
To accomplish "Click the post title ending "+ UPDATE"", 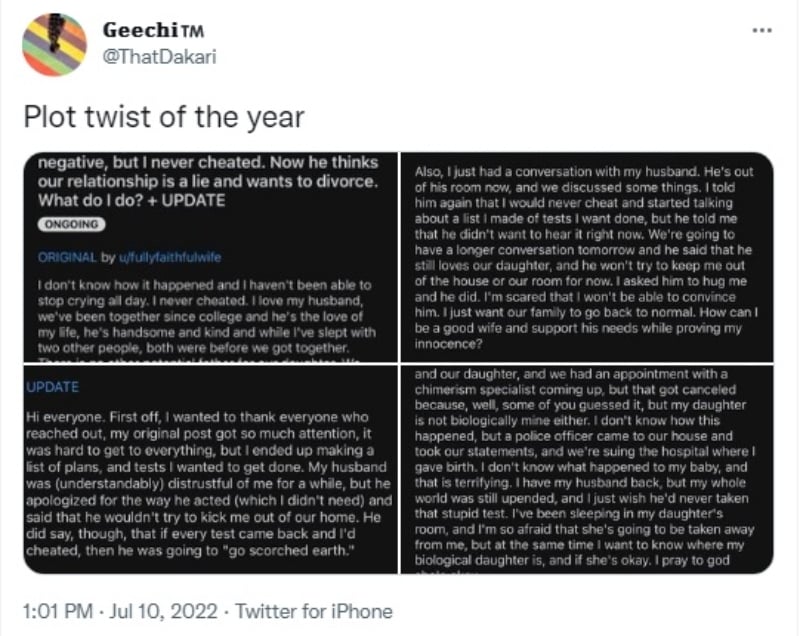I will 208,182.
